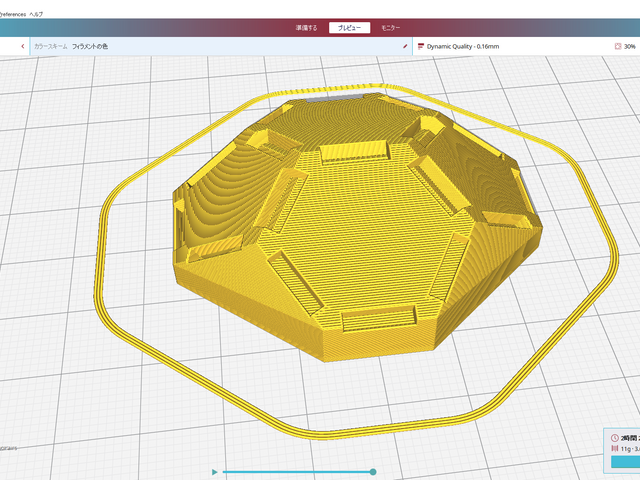Click the pencil edit icon in color scheme bar
The image size is (640, 480).
(405, 46)
